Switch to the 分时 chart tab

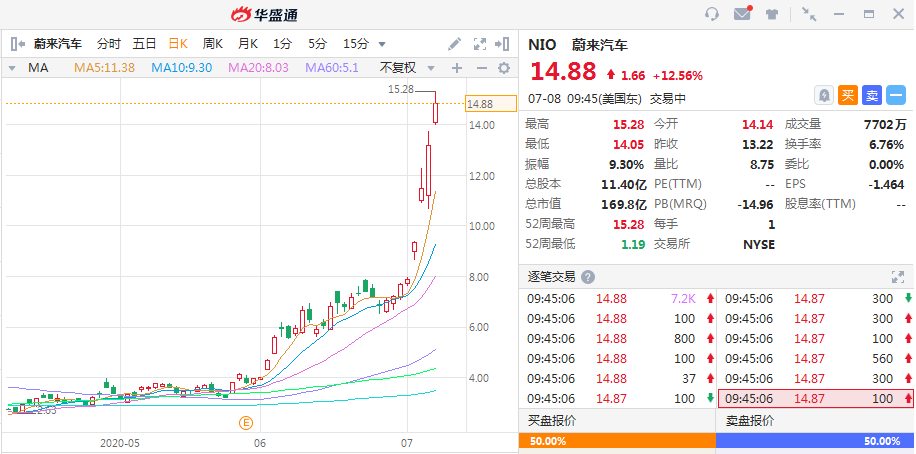(x=109, y=44)
